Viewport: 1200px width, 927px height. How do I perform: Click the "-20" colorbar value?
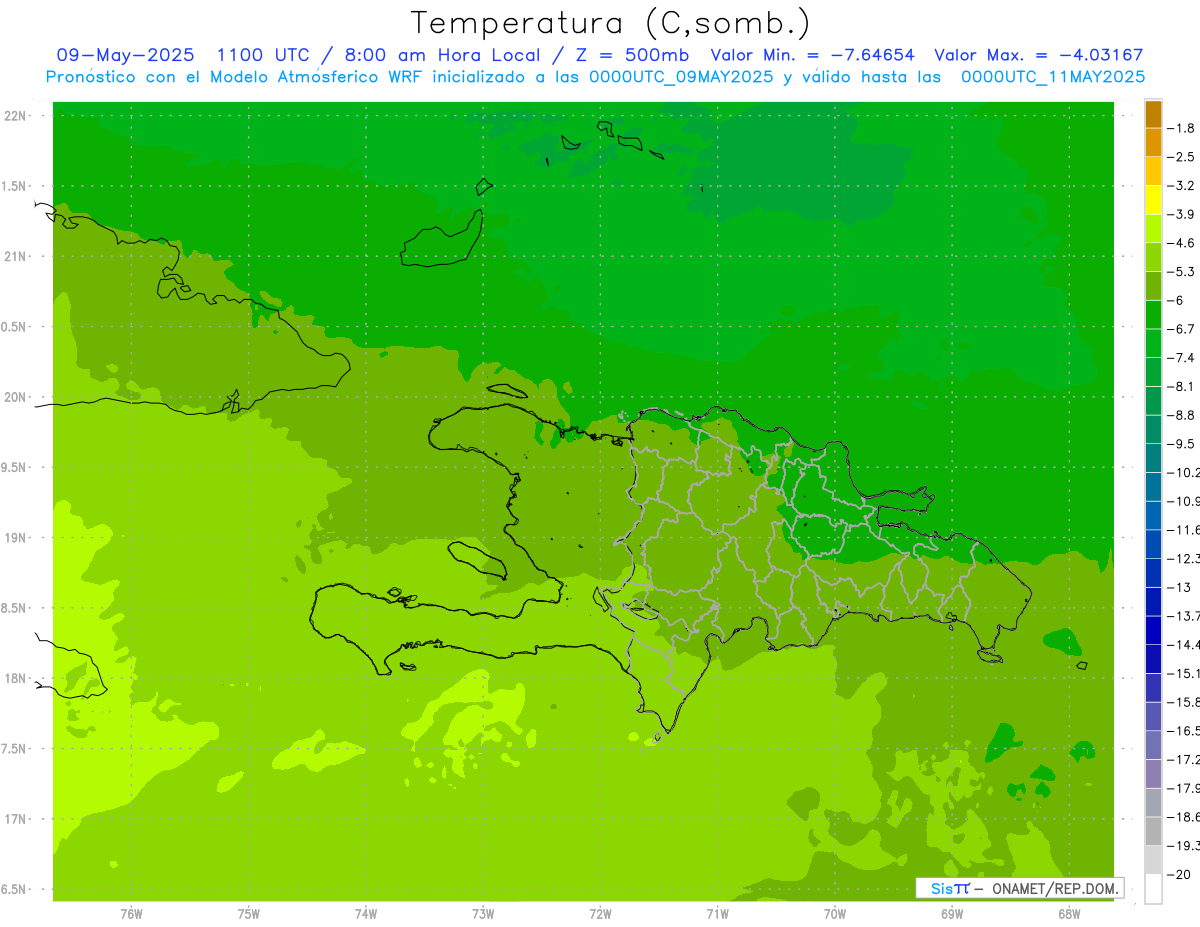[1181, 874]
